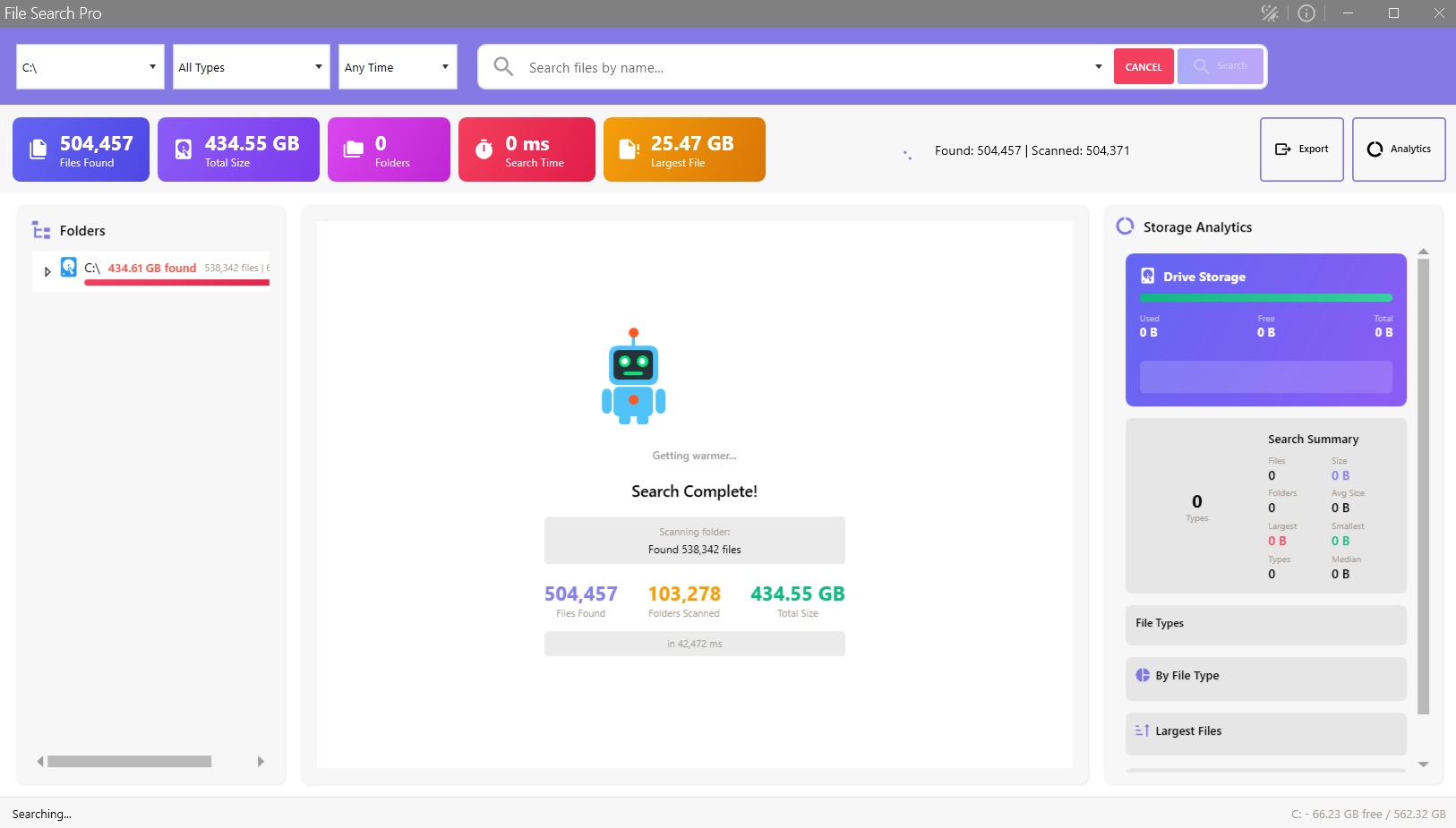
Task: Click the Largest File warning icon
Action: pyautogui.click(x=629, y=149)
